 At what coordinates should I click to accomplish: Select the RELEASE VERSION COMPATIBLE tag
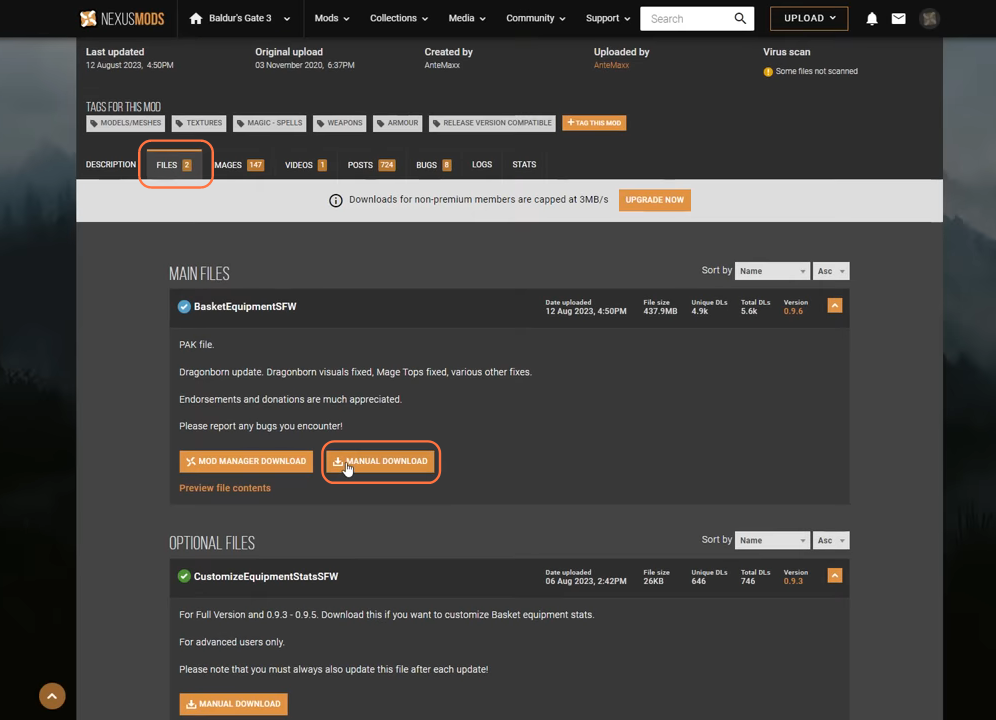pyautogui.click(x=492, y=123)
